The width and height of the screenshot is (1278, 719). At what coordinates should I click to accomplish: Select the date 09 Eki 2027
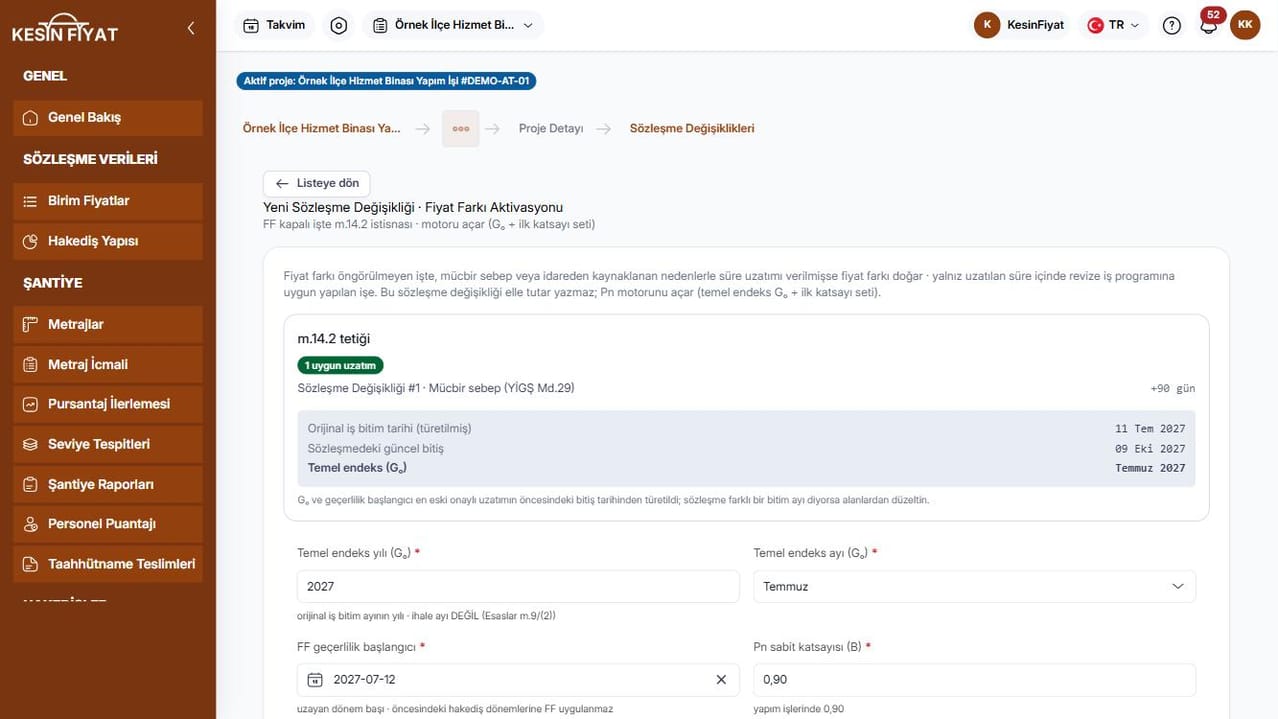pyautogui.click(x=1150, y=449)
